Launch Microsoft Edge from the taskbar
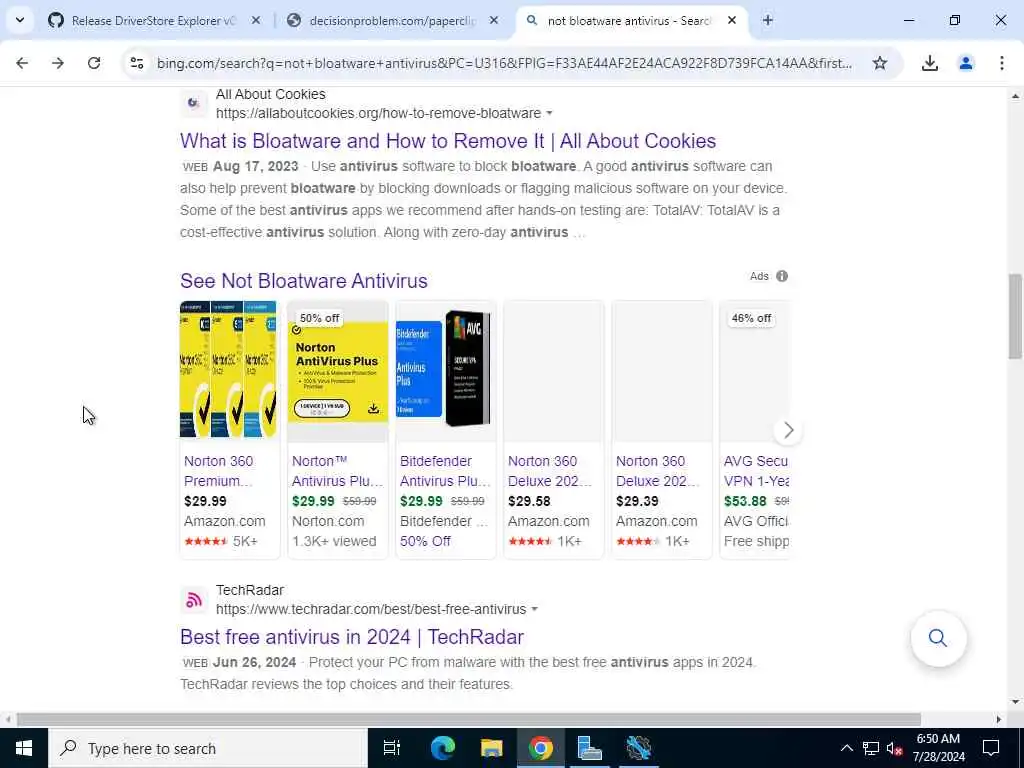1024x768 pixels. 442,748
